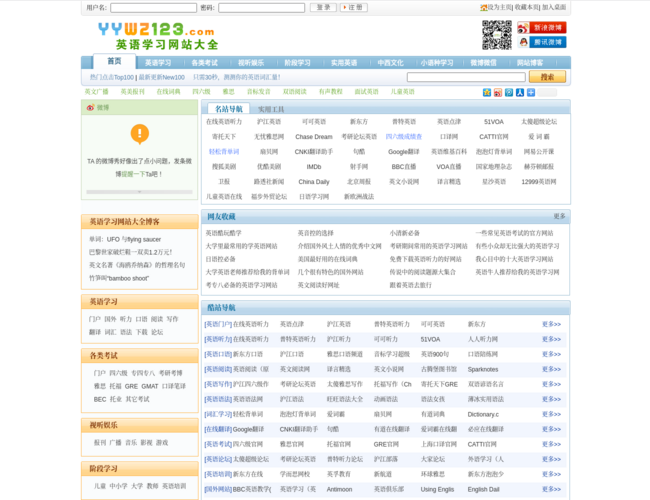Click the QQ Zone star share icon
The image size is (650, 500).
[x=487, y=92]
